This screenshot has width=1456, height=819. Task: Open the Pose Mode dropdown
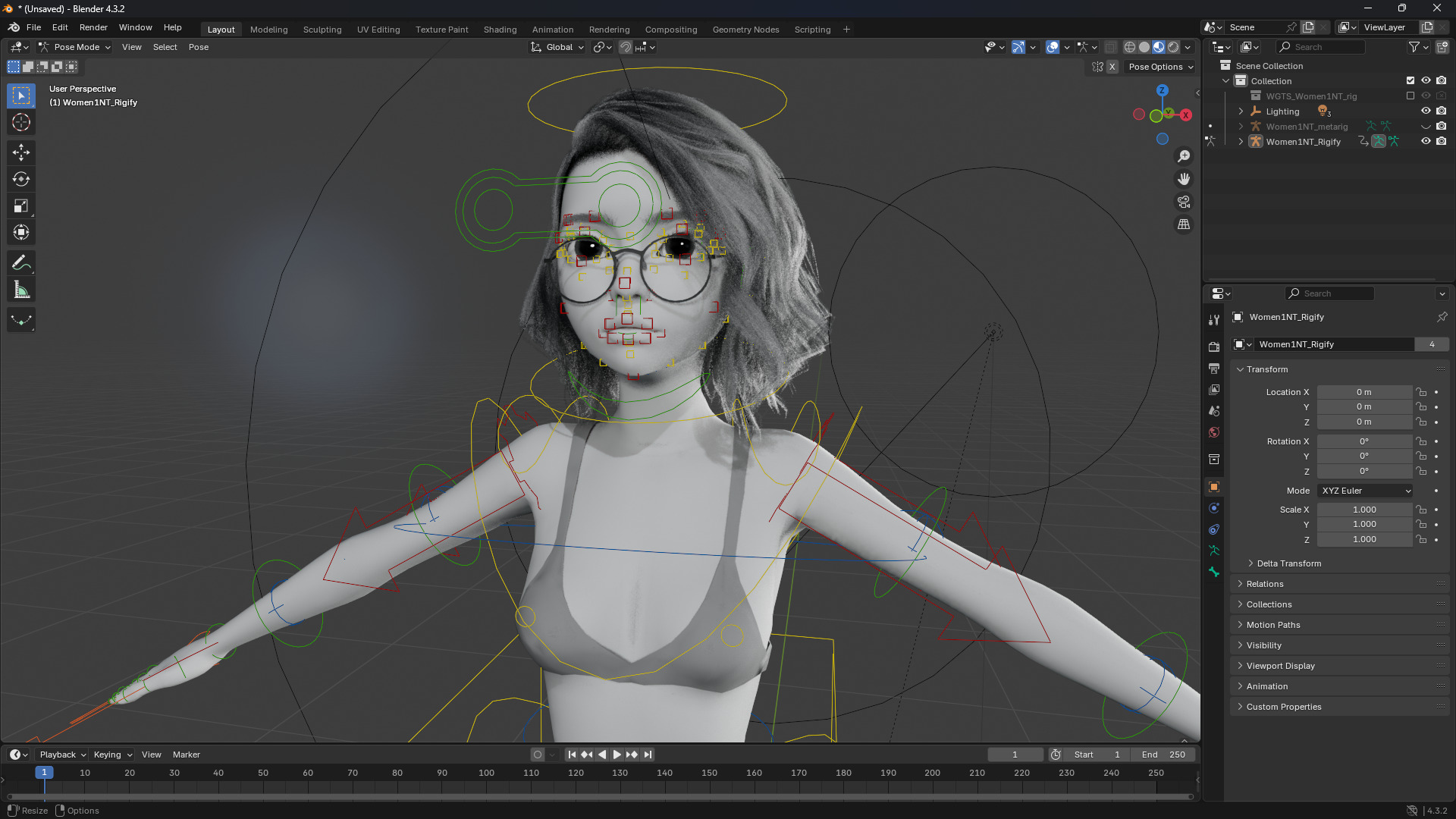click(x=75, y=47)
